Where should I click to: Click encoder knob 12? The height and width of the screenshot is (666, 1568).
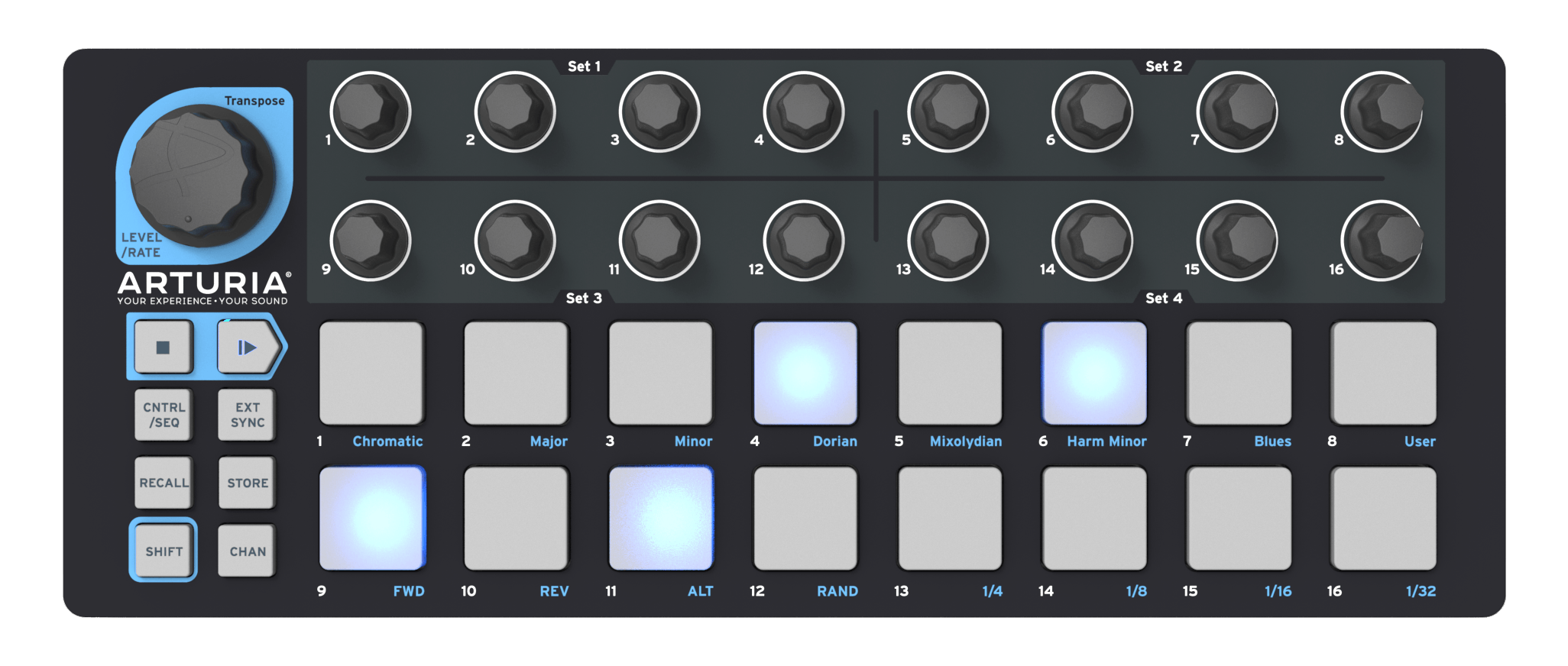[x=804, y=241]
